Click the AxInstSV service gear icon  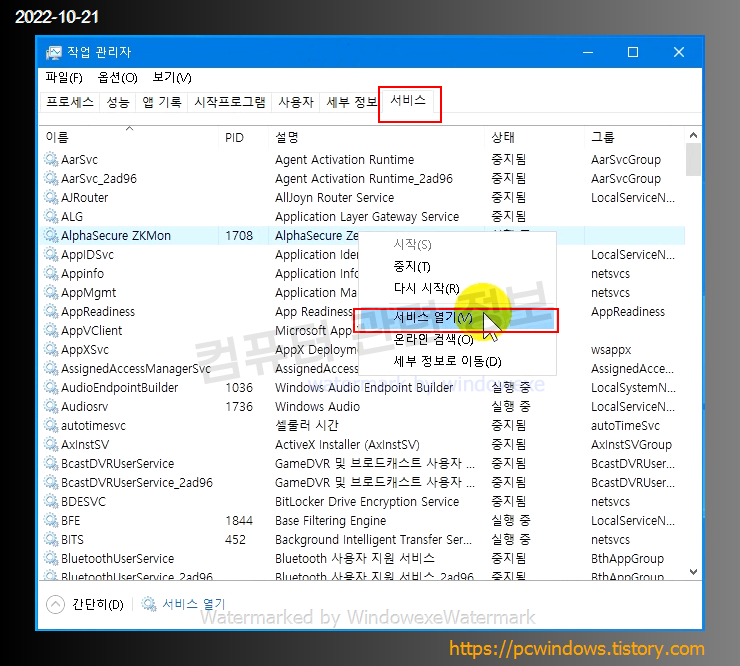(x=51, y=444)
